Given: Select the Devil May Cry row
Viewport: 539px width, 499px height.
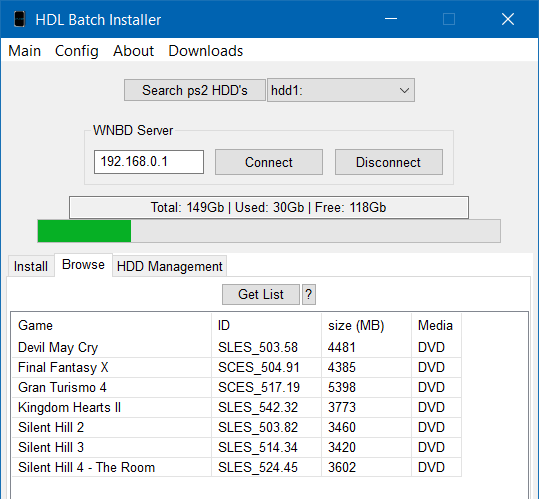Looking at the screenshot, I should [236, 347].
